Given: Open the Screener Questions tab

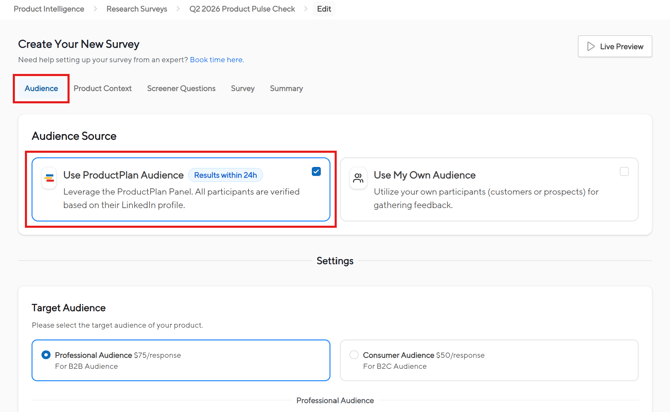Looking at the screenshot, I should coord(181,89).
